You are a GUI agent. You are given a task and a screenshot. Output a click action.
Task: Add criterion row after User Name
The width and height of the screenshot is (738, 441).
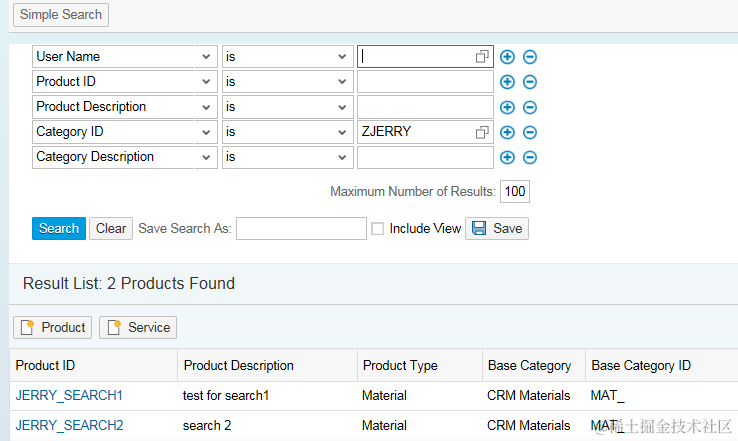pos(507,57)
